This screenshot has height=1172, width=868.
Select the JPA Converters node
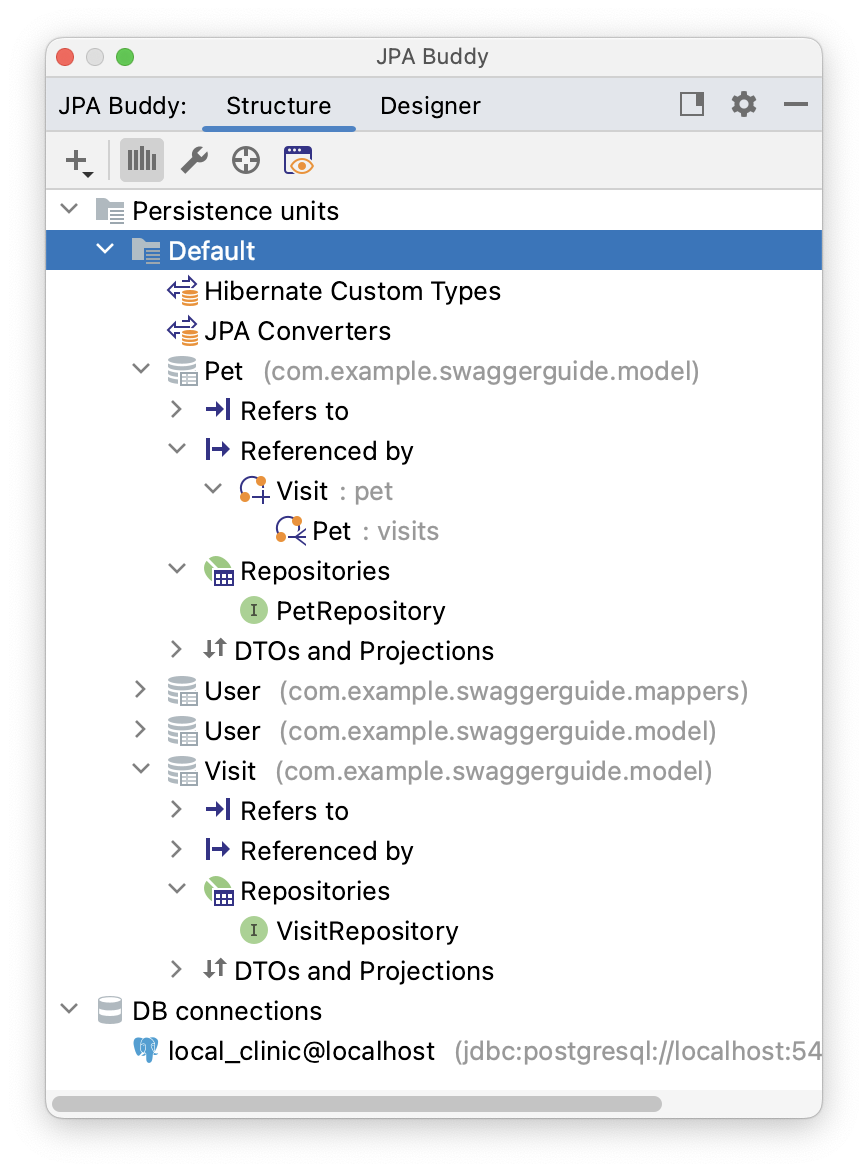[x=296, y=331]
